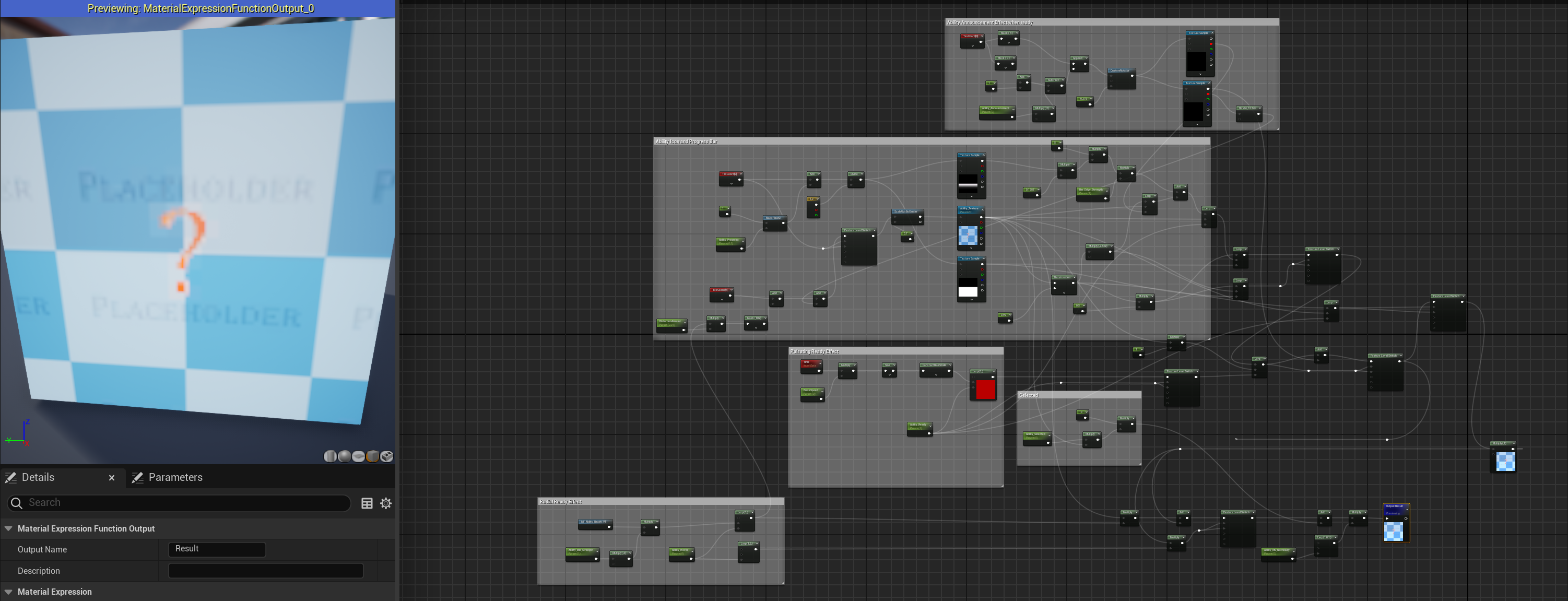Collapse the Material Expression Function Output section
The height and width of the screenshot is (601, 1568).
(x=8, y=528)
